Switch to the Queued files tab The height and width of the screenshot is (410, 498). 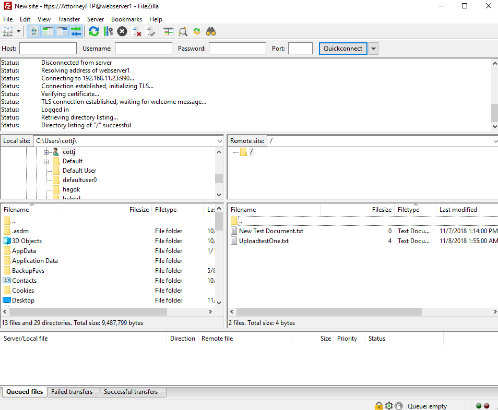pyautogui.click(x=25, y=392)
